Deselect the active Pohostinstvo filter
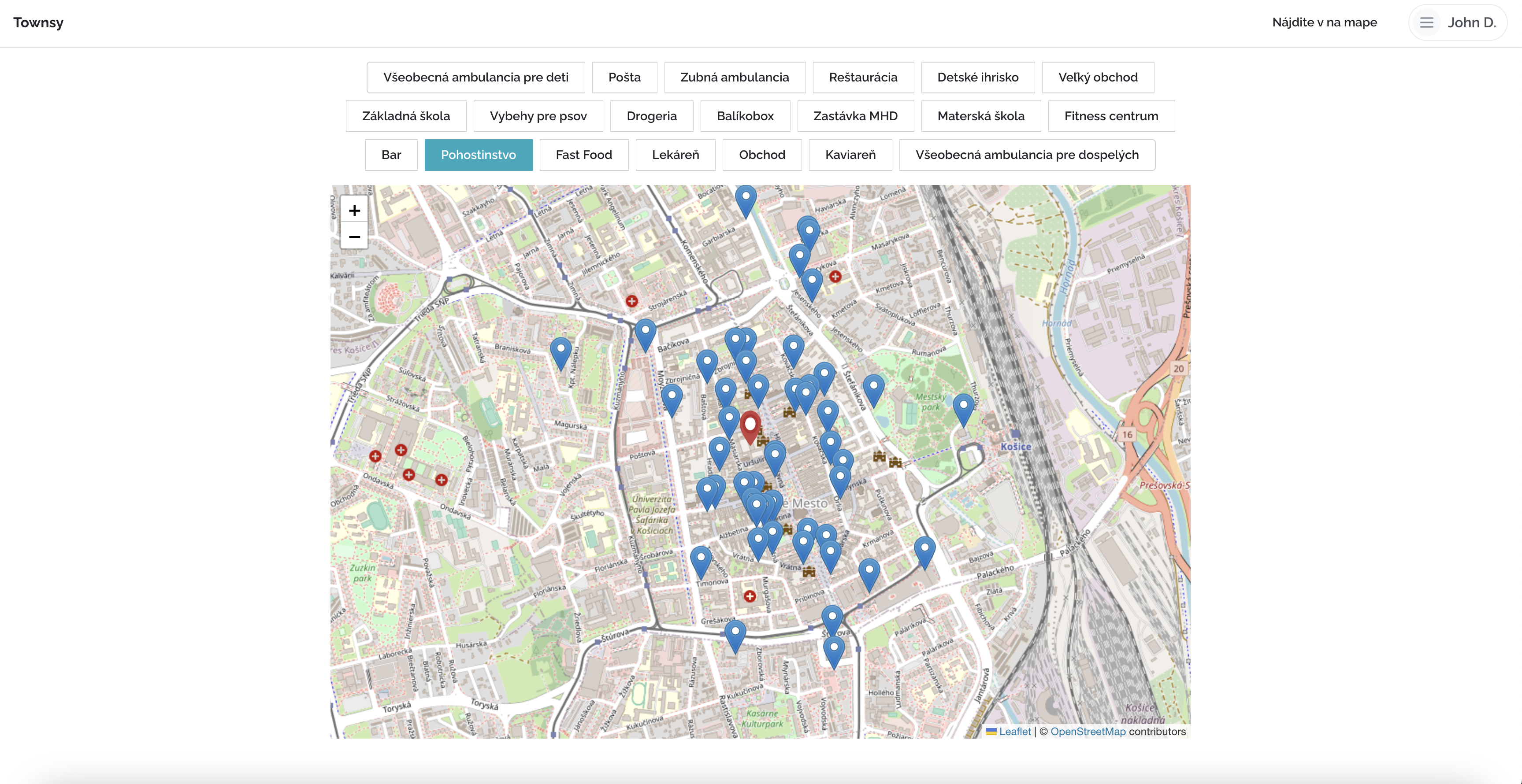1522x784 pixels. pos(478,155)
